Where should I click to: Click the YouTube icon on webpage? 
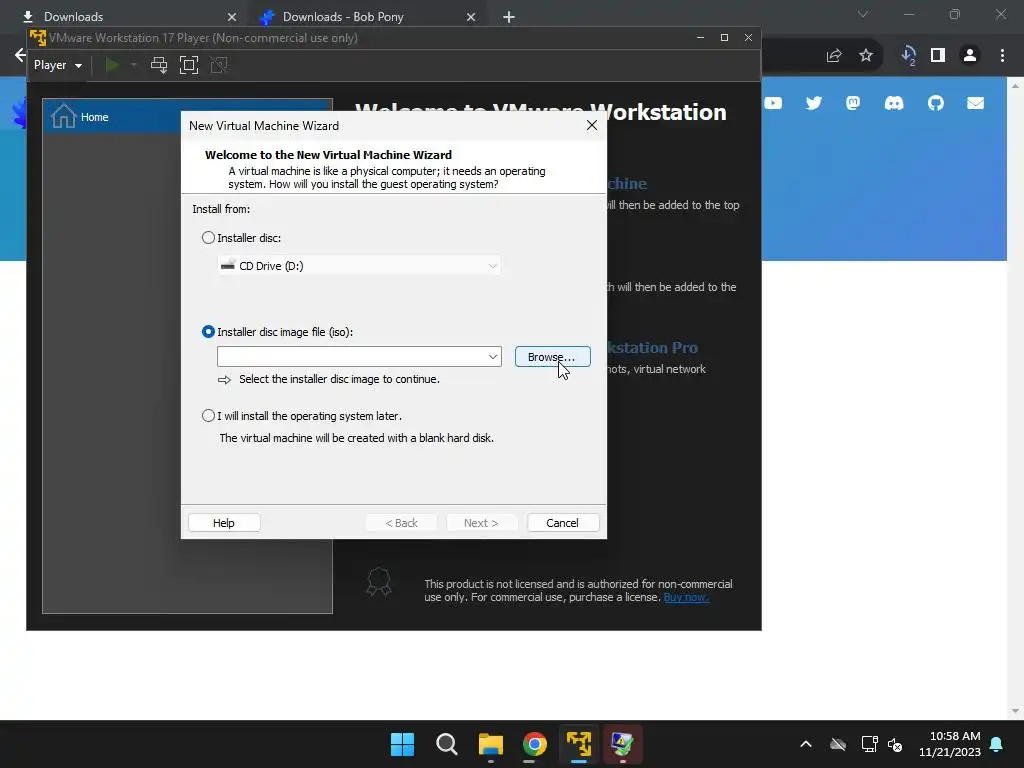(x=773, y=103)
